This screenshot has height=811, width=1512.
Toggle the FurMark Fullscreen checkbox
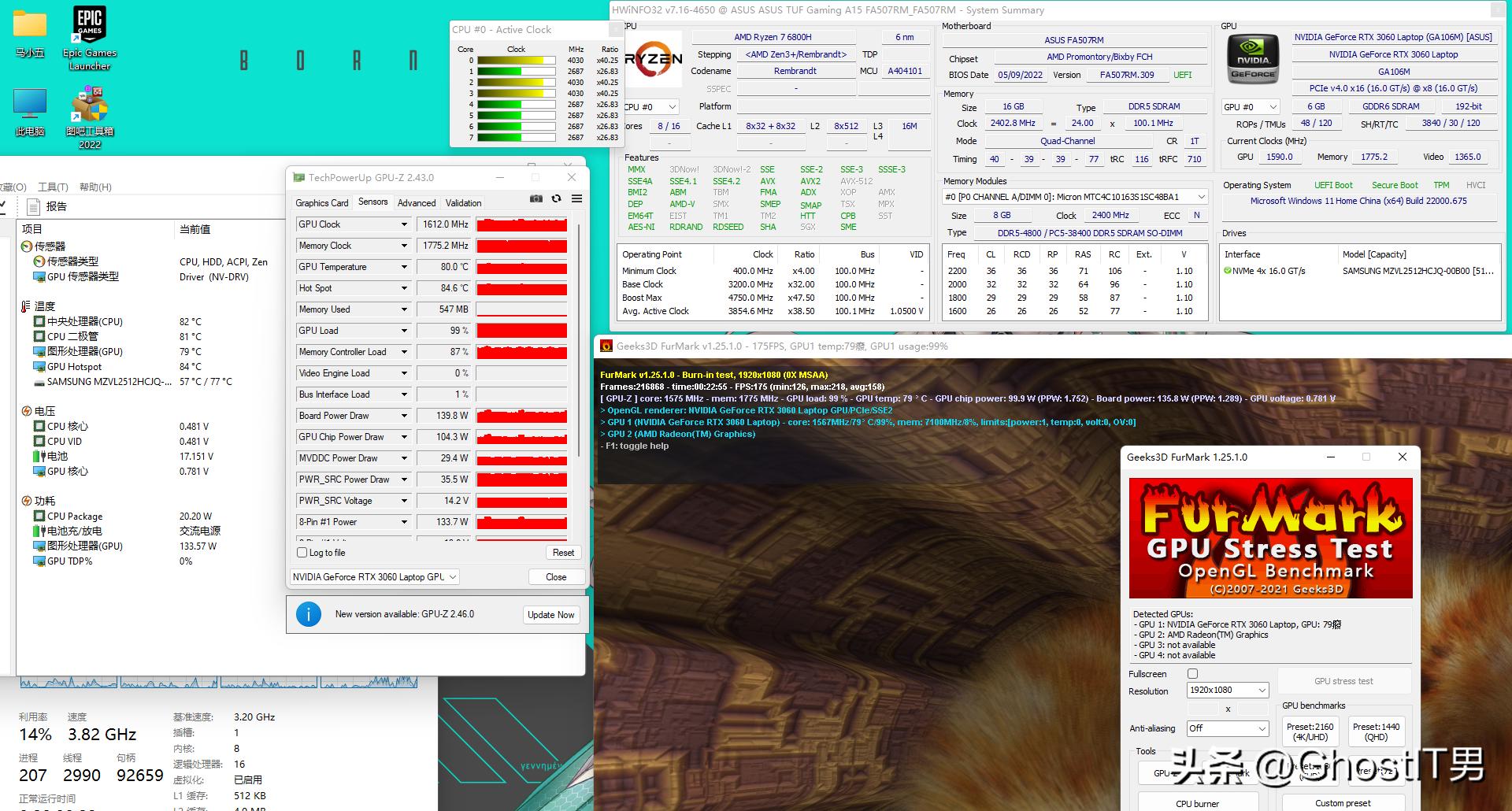(1192, 674)
